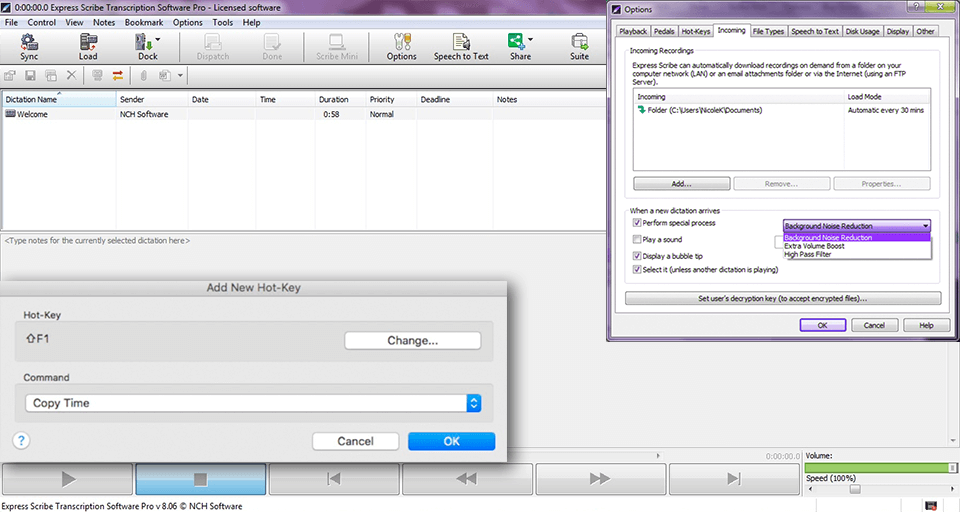Switch to the Hot-Keys tab

click(696, 31)
